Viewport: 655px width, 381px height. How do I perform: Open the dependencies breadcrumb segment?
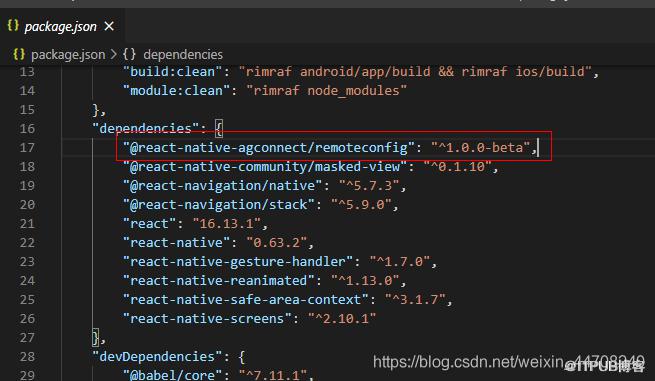coord(183,54)
